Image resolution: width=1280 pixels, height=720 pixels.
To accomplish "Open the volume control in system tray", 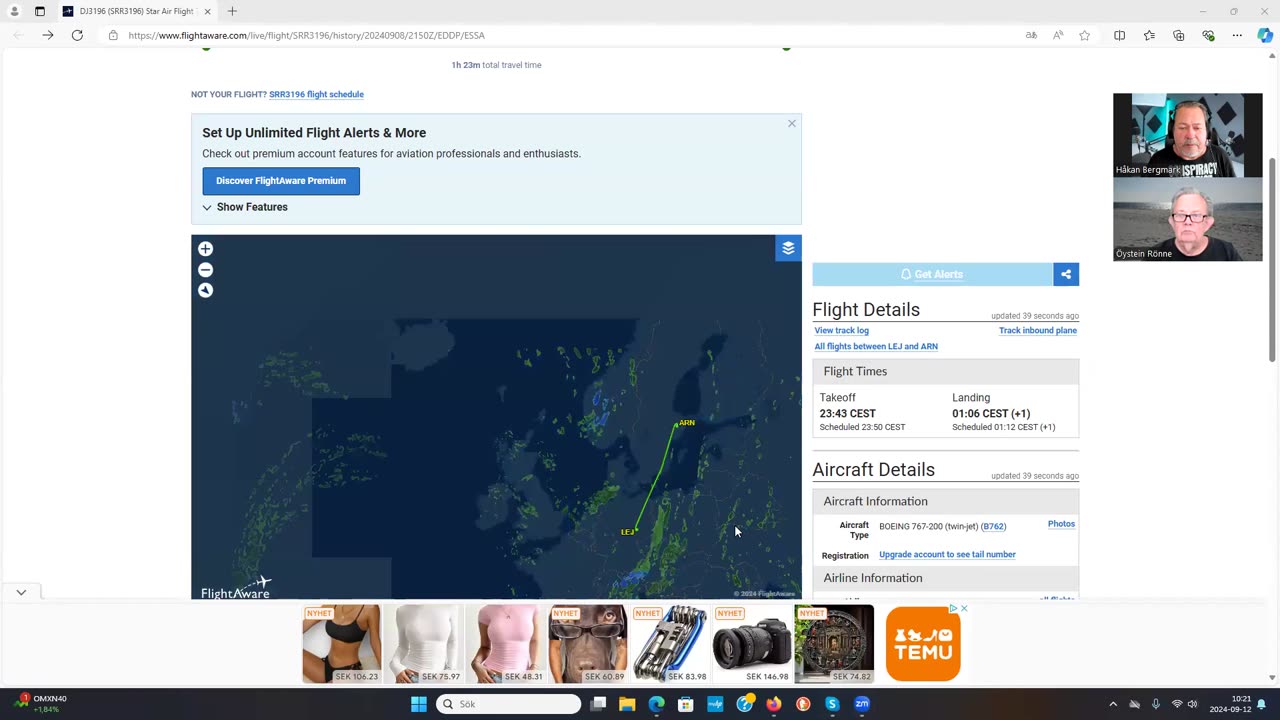I will [1192, 704].
